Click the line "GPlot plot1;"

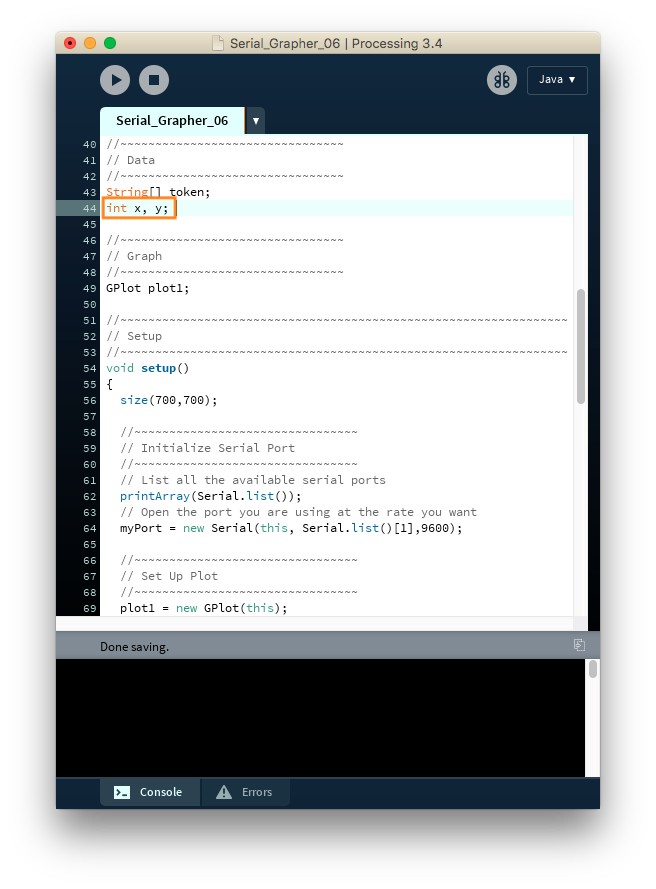click(147, 288)
